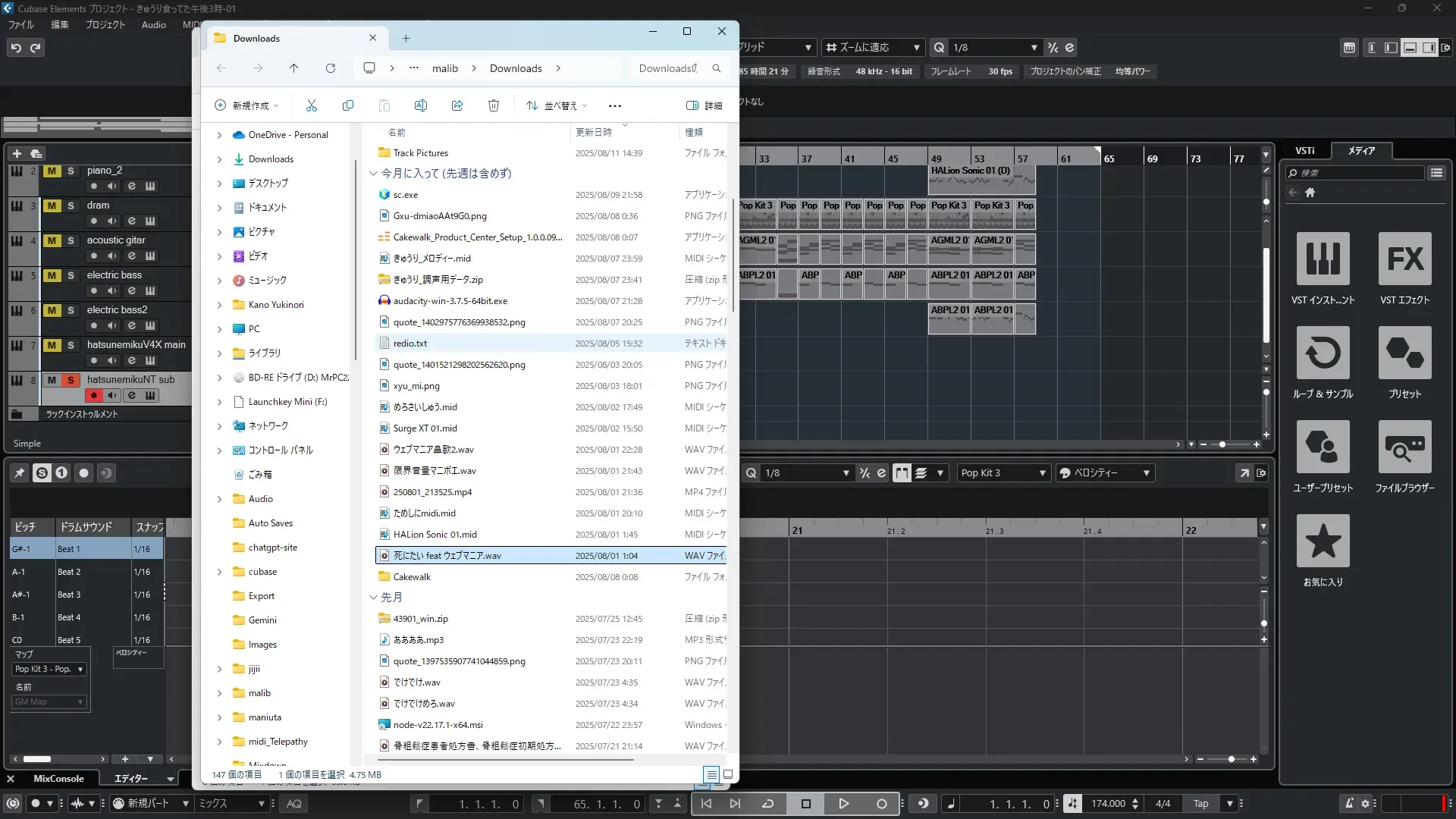The width and height of the screenshot is (1456, 819).
Task: Switch to the VSTi tab
Action: [1304, 150]
